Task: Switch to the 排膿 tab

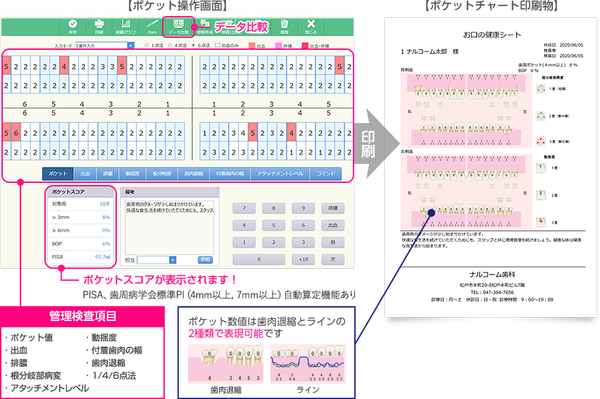Action: click(108, 174)
